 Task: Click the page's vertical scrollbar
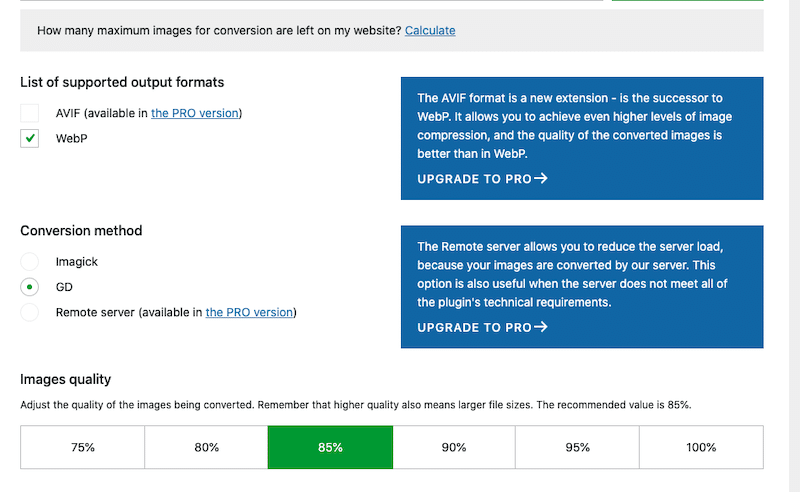[794, 246]
